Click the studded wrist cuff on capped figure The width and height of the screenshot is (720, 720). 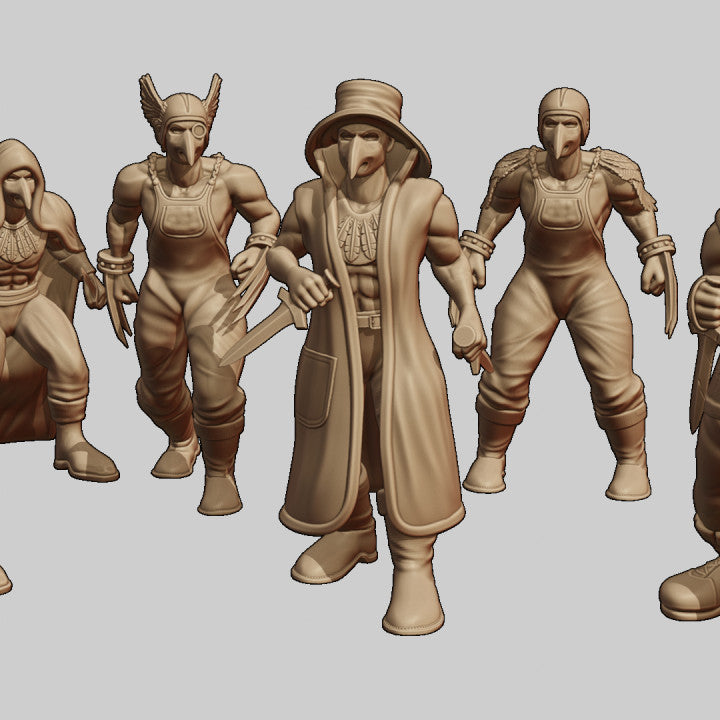pos(656,247)
